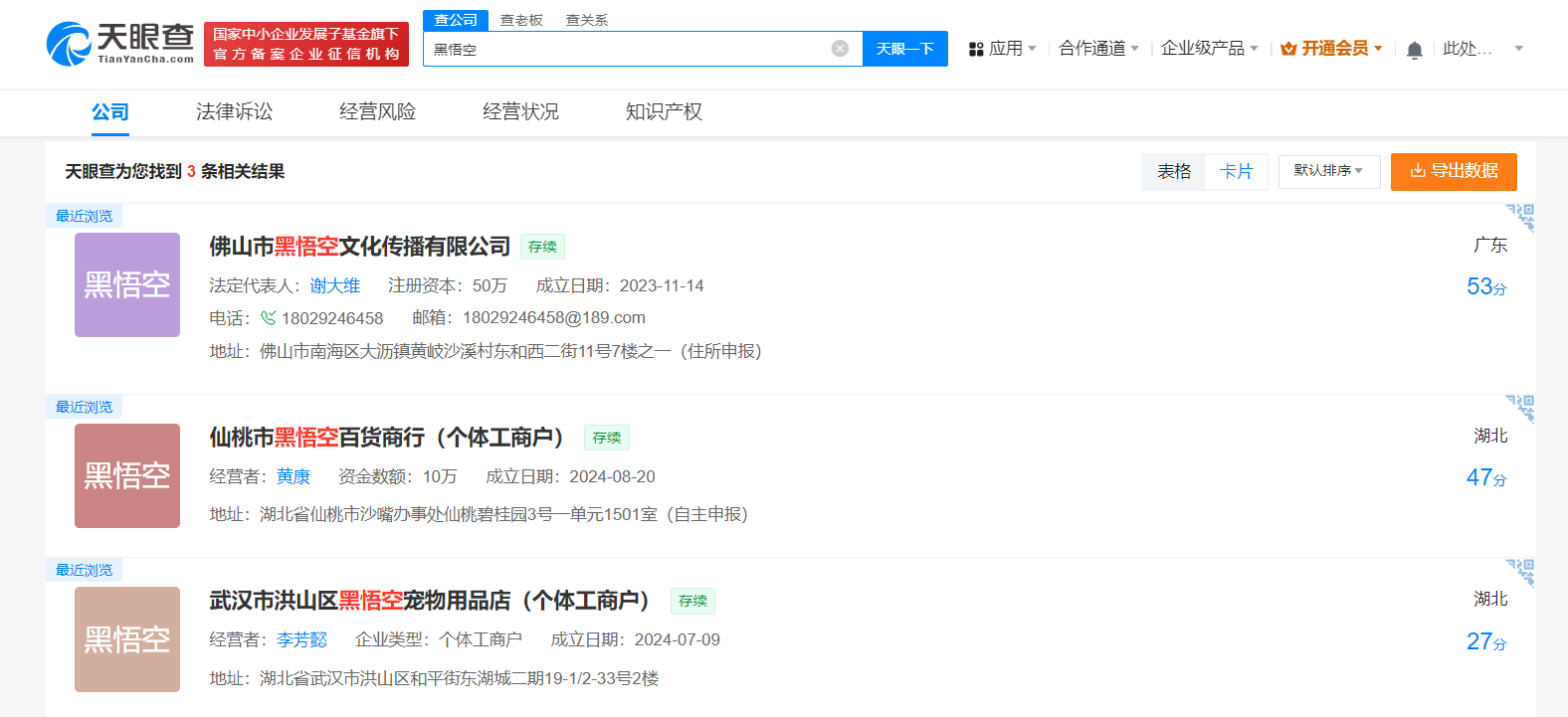The height and width of the screenshot is (717, 1568).
Task: Open notifications bell icon
Action: coord(1414,50)
